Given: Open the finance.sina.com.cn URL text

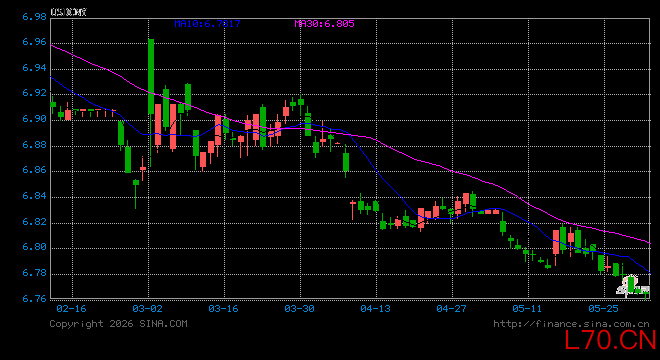Looking at the screenshot, I should click(571, 324).
